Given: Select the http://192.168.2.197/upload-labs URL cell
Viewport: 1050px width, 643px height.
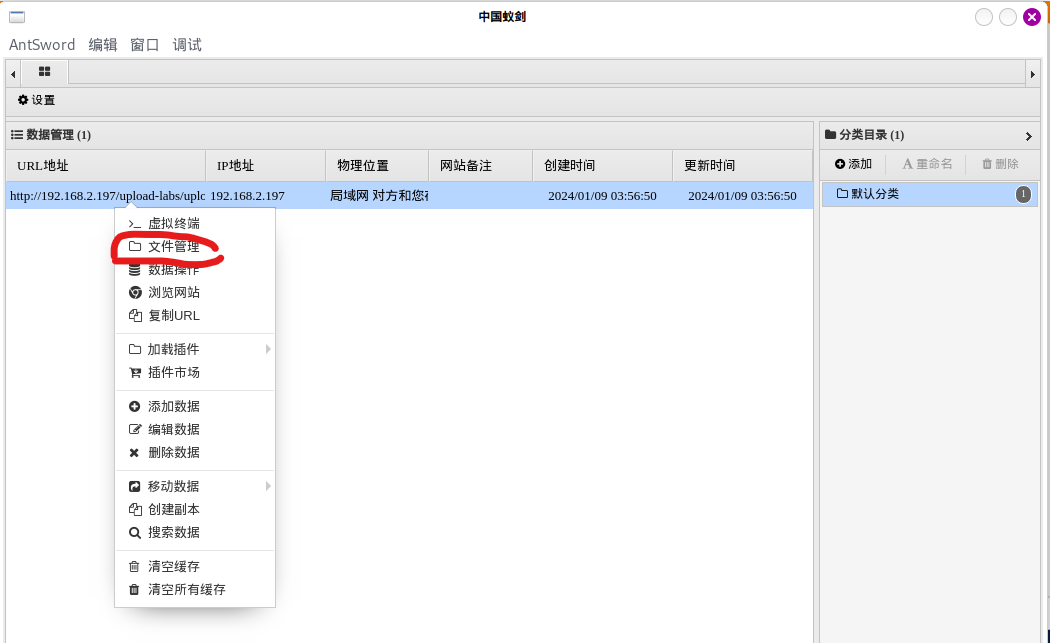Looking at the screenshot, I should coord(107,196).
